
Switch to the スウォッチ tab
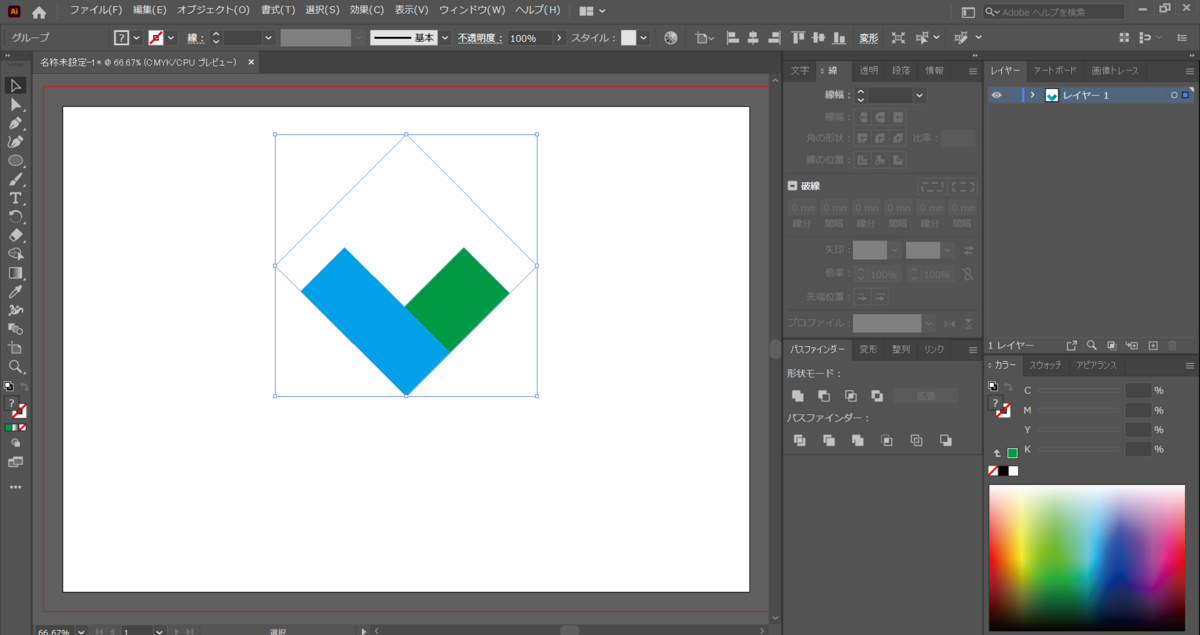pos(1045,365)
